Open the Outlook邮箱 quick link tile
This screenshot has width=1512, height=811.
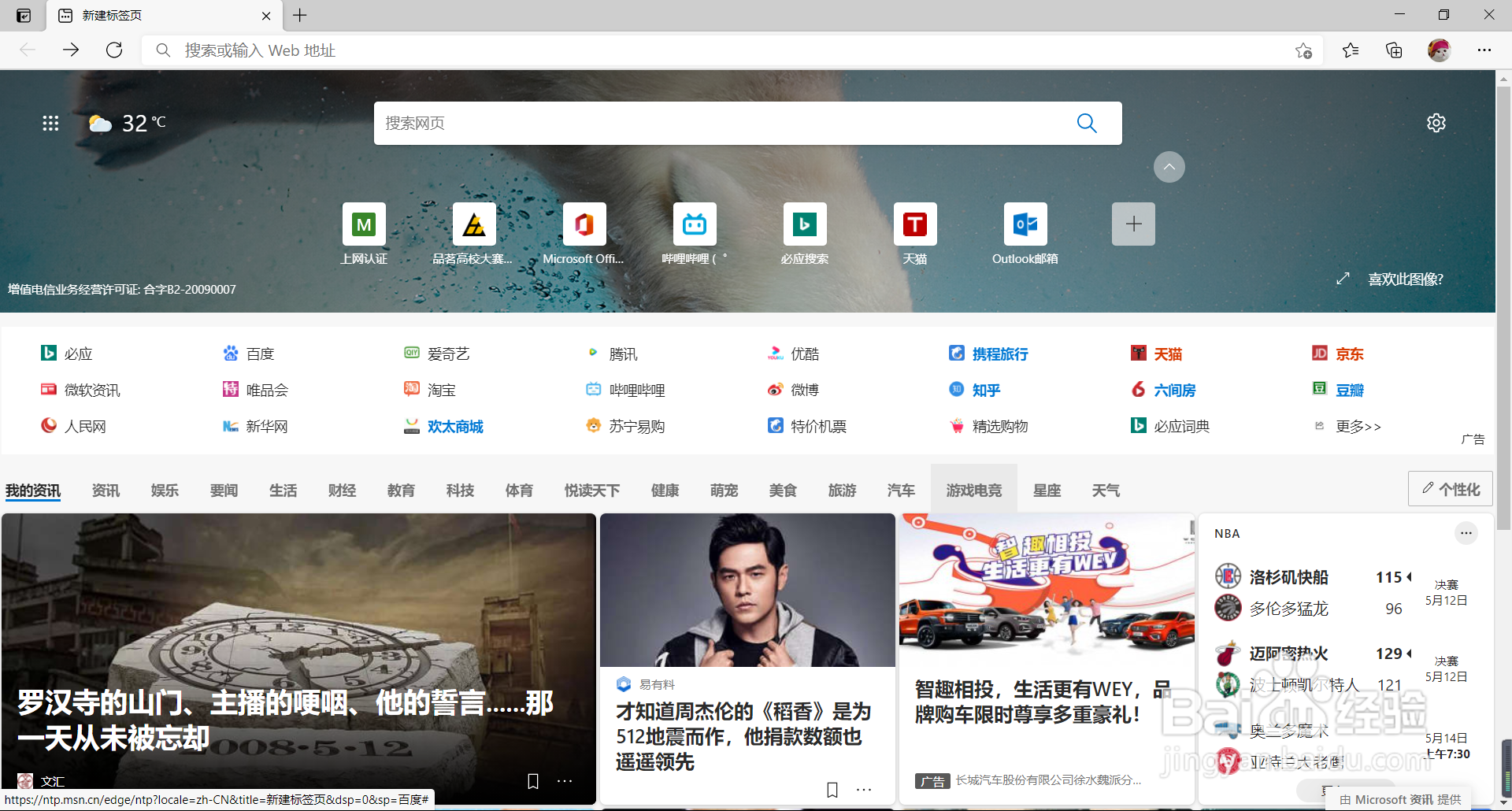pyautogui.click(x=1025, y=234)
